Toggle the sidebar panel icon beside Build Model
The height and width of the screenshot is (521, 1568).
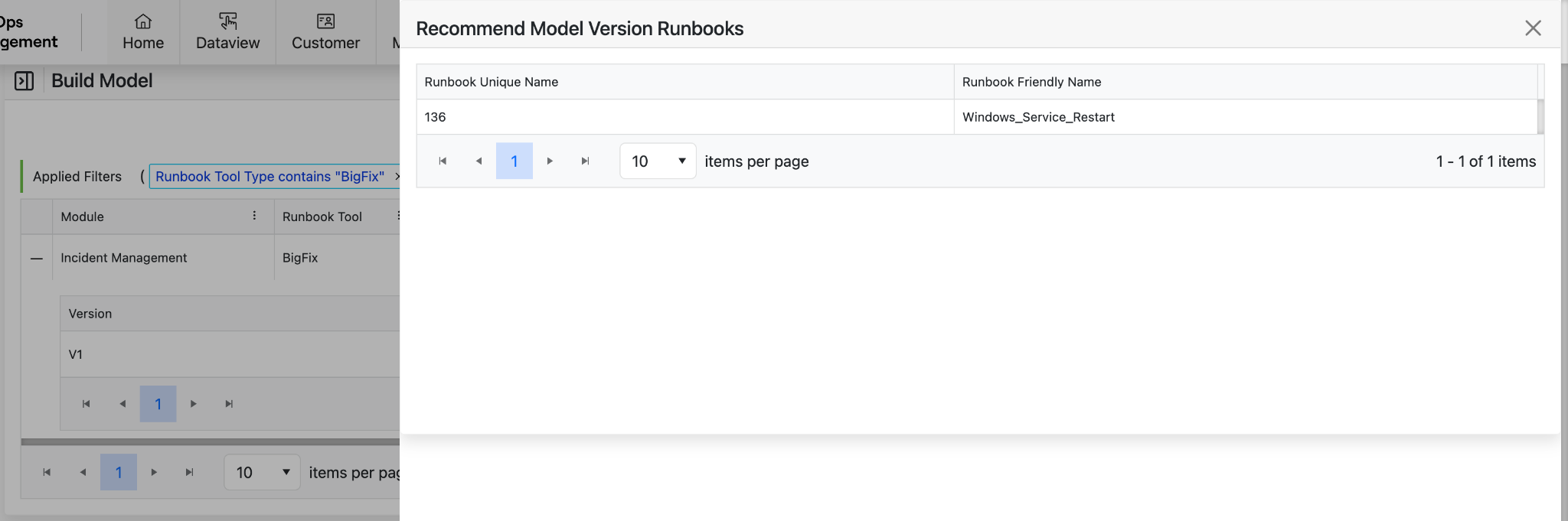[x=24, y=80]
